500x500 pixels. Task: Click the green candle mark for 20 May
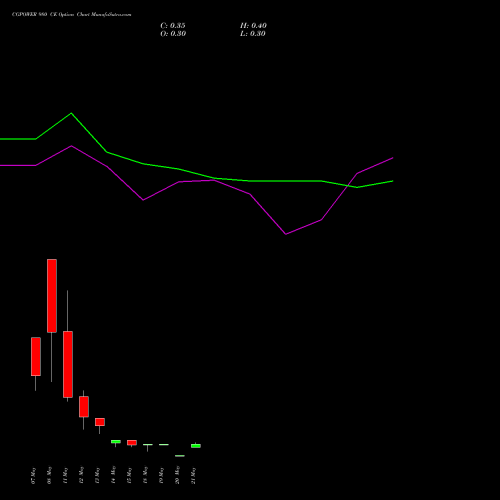(x=180, y=456)
